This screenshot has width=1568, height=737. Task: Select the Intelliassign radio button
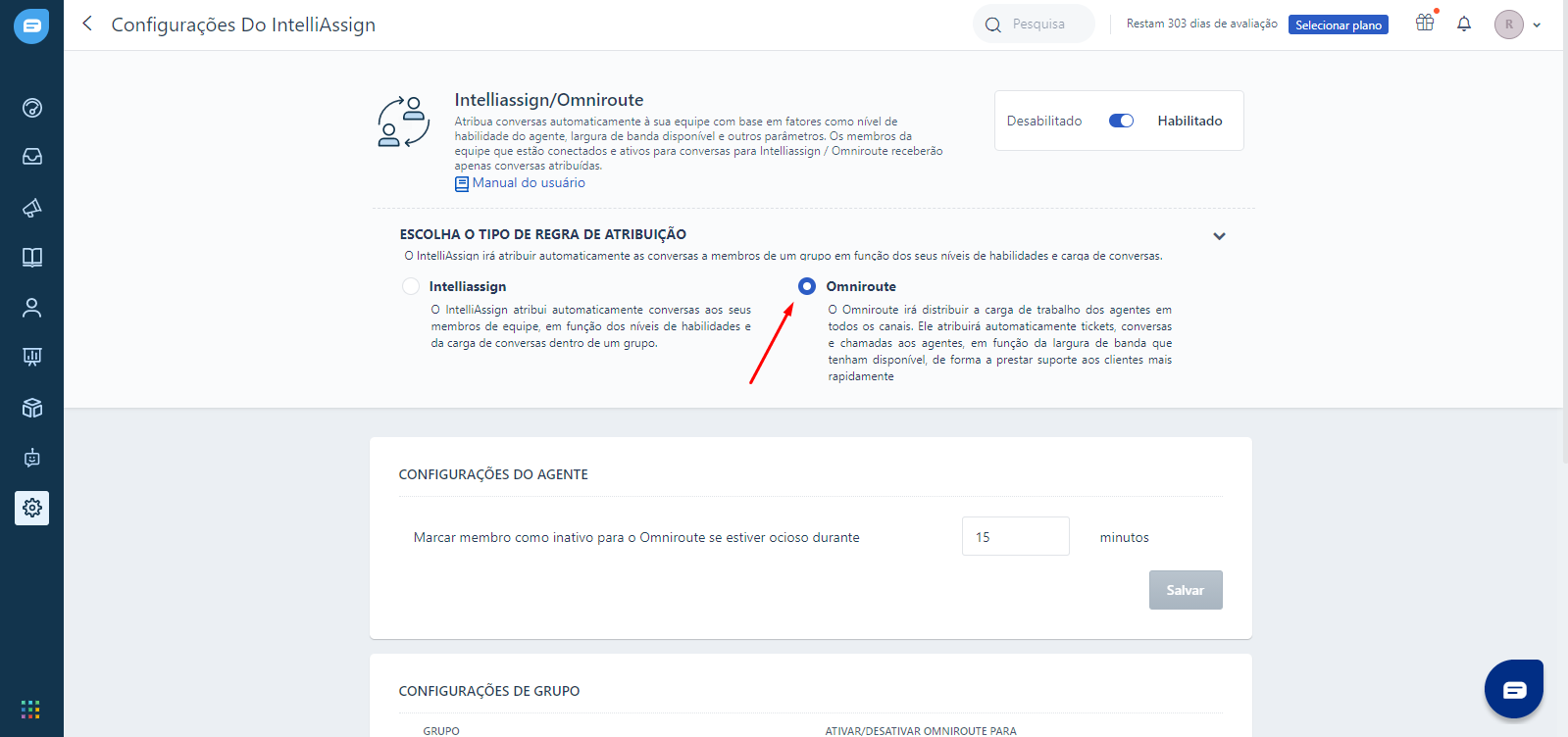click(x=411, y=286)
